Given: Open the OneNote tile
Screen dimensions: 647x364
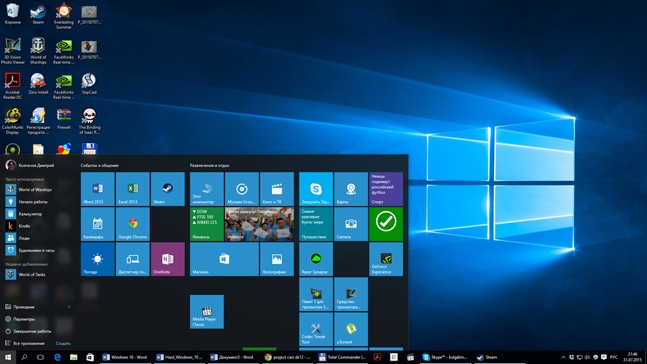Looking at the screenshot, I should [x=168, y=259].
